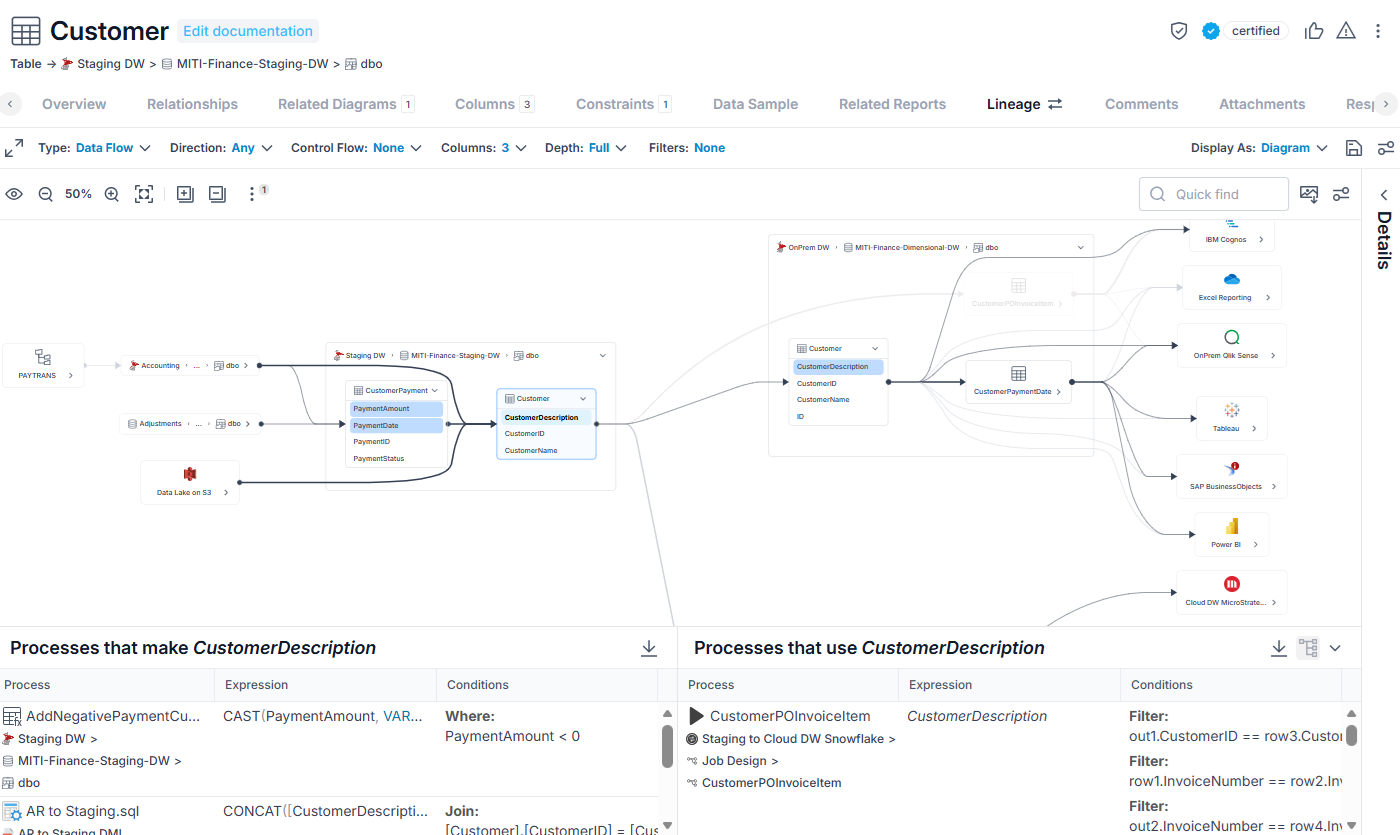Click the warning triangle icon
Screen dimensions: 1400x835
pos(1346,31)
